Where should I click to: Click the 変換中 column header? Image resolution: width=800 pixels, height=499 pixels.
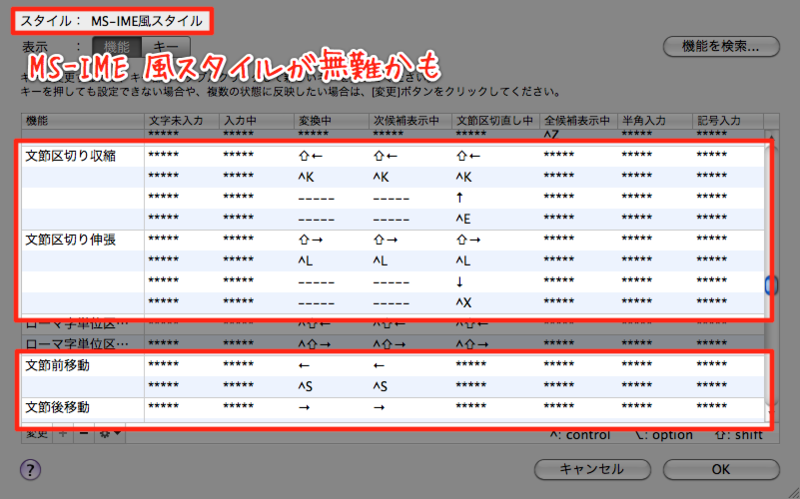[332, 121]
